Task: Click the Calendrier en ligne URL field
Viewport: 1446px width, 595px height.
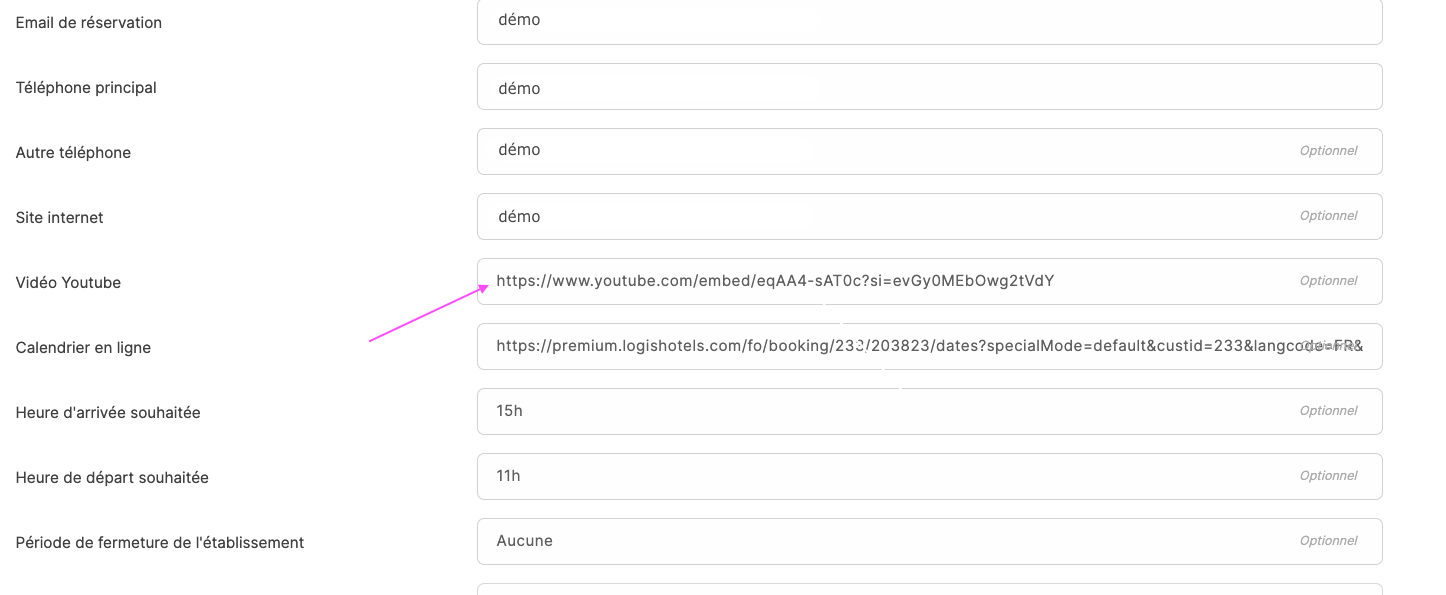Action: (x=929, y=347)
